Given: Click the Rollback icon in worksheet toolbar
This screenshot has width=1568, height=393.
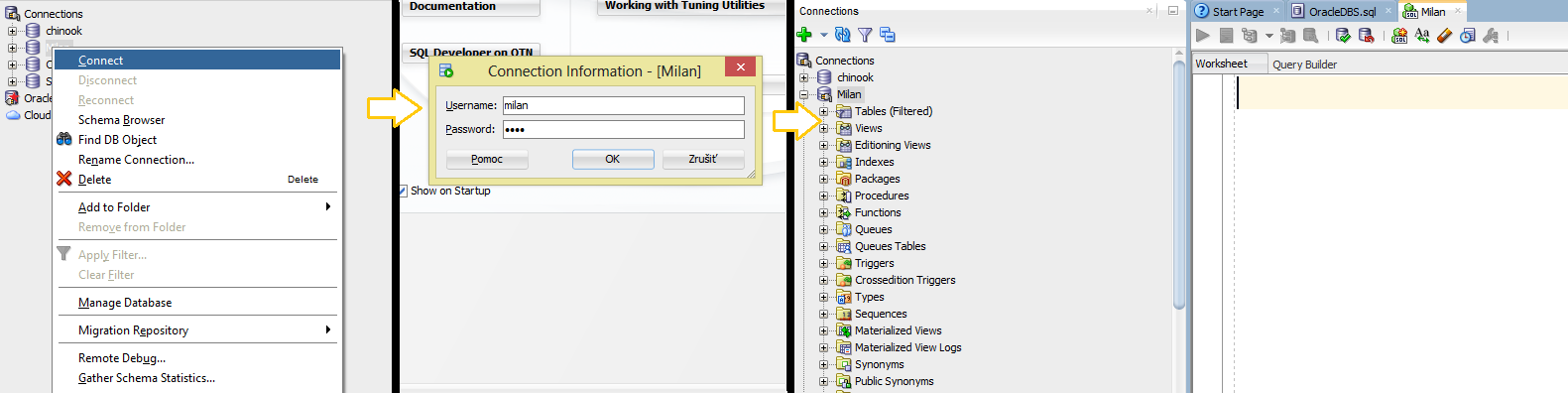Looking at the screenshot, I should point(1366,36).
